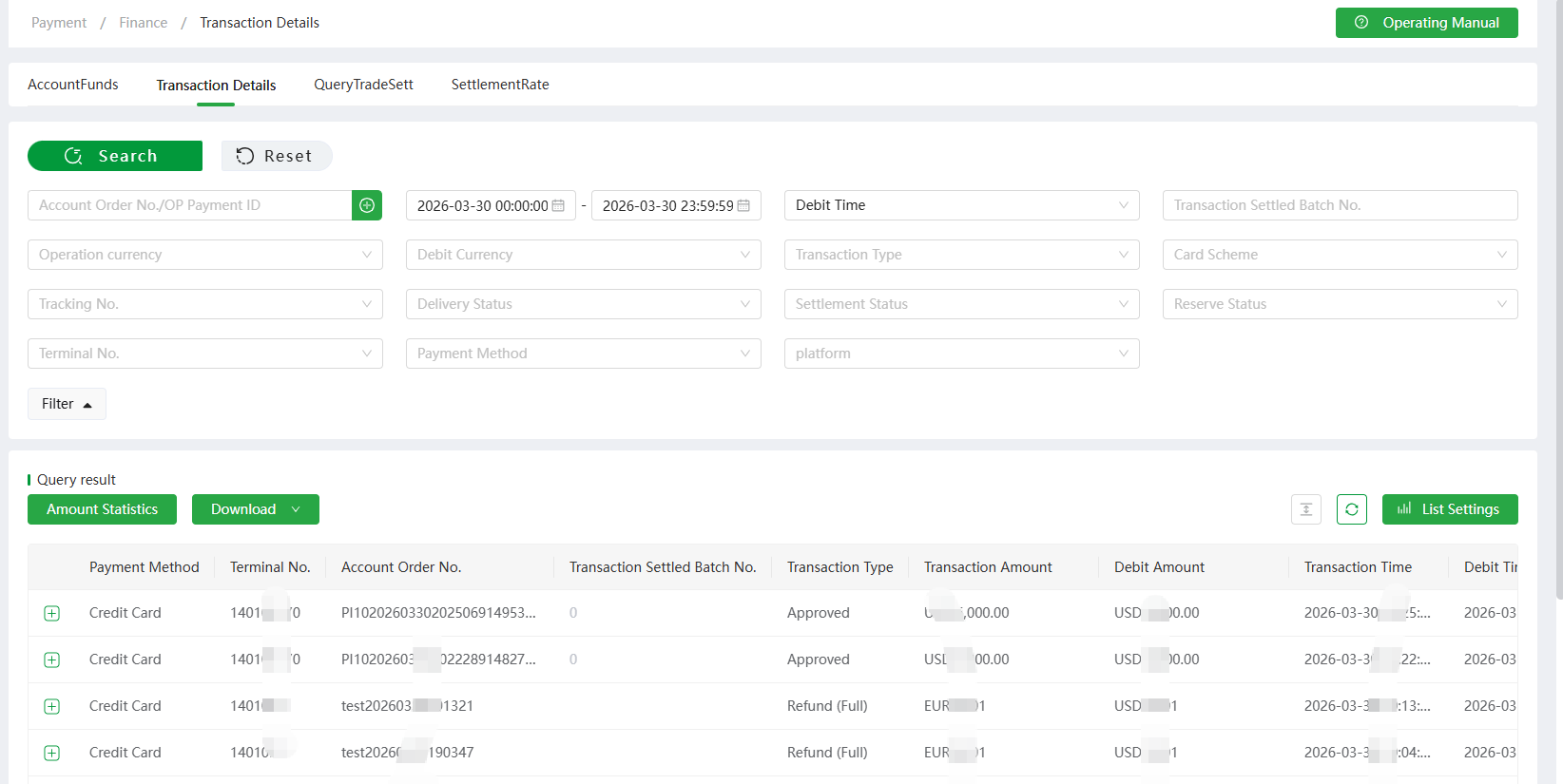The width and height of the screenshot is (1563, 784).
Task: Open start date calendar icon
Action: [x=558, y=205]
